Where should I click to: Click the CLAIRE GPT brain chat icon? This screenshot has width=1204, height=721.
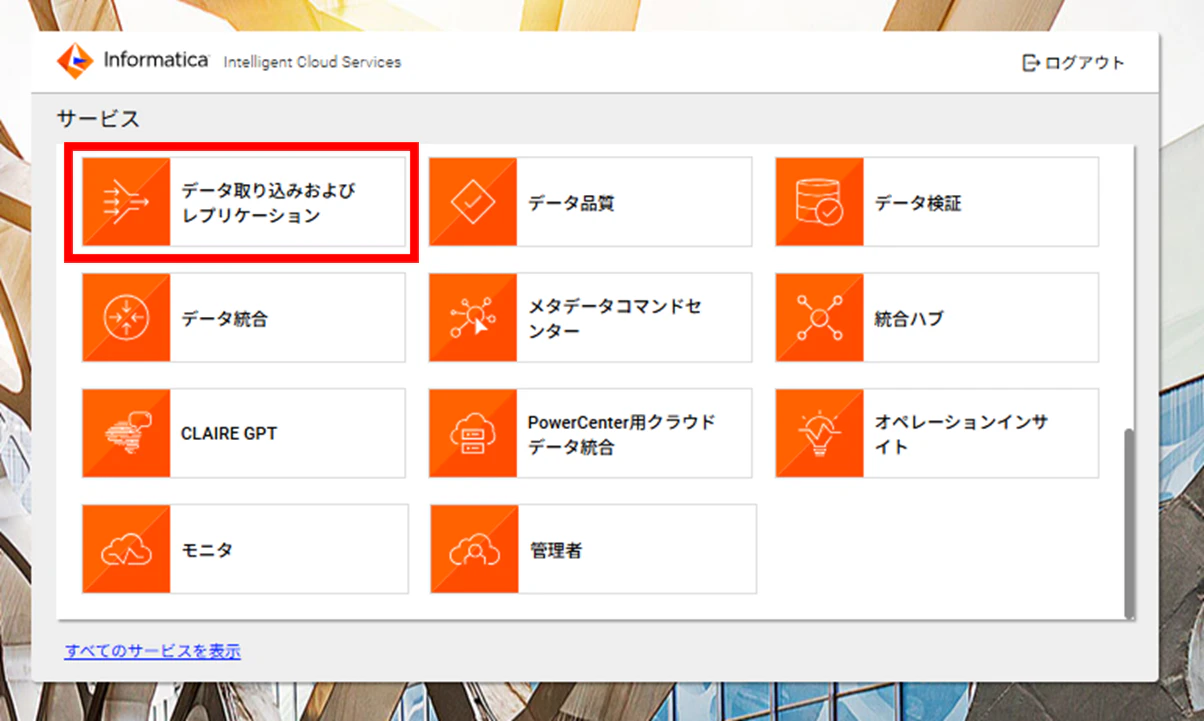click(x=126, y=434)
